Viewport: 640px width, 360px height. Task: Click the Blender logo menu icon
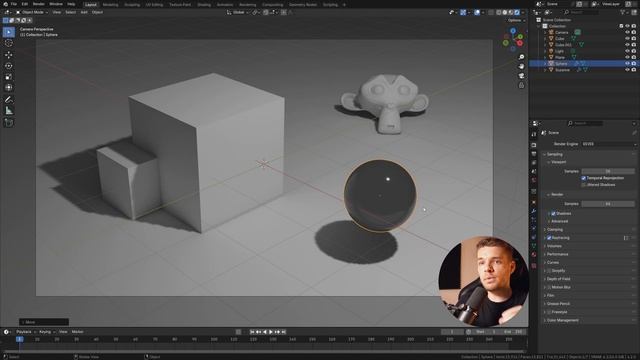pos(6,4)
